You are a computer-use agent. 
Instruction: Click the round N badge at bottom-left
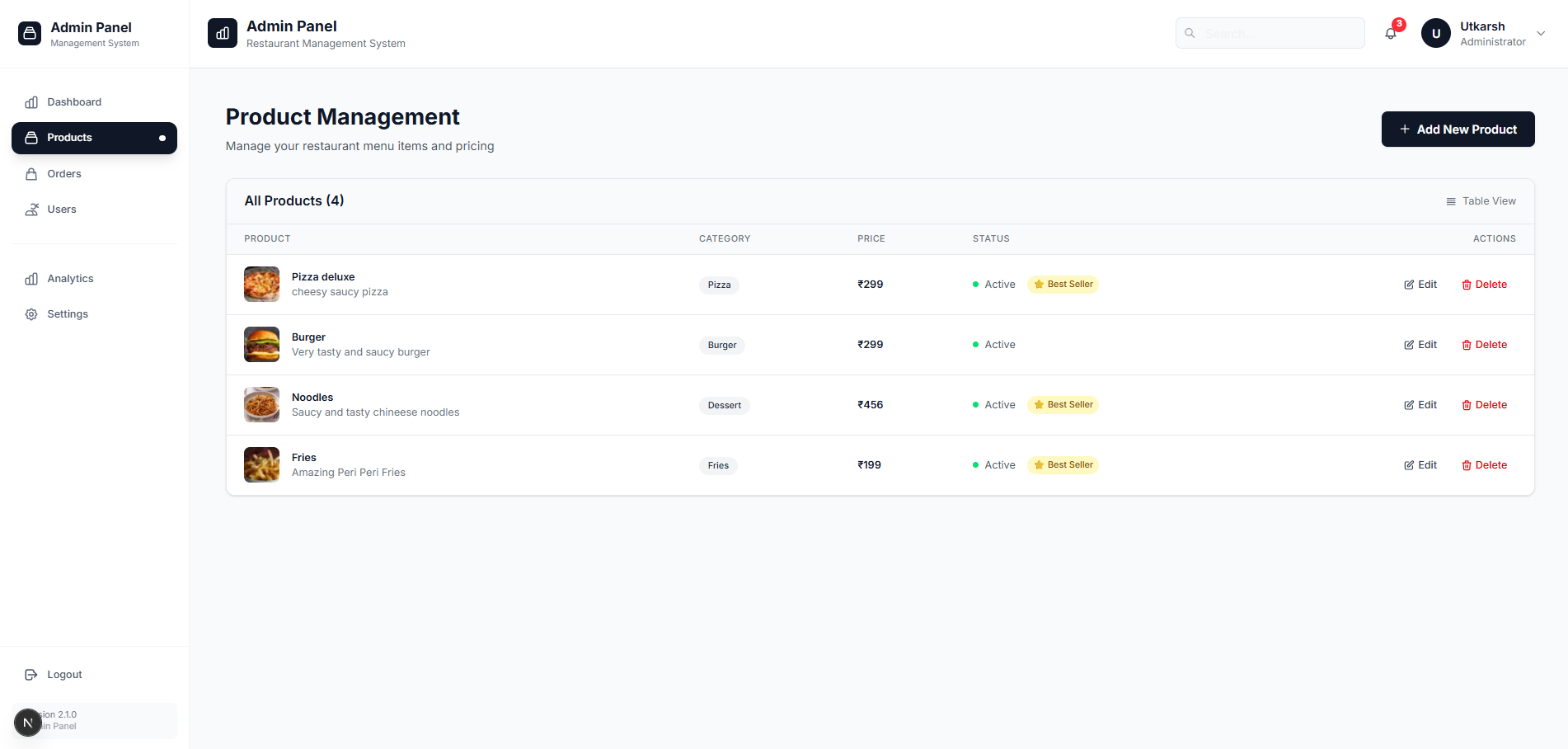pyautogui.click(x=27, y=723)
